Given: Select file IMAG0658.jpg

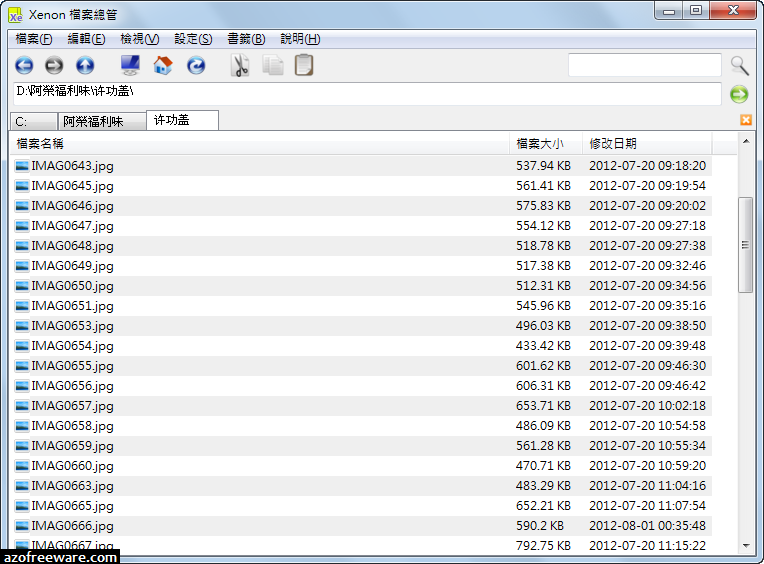Looking at the screenshot, I should (73, 426).
